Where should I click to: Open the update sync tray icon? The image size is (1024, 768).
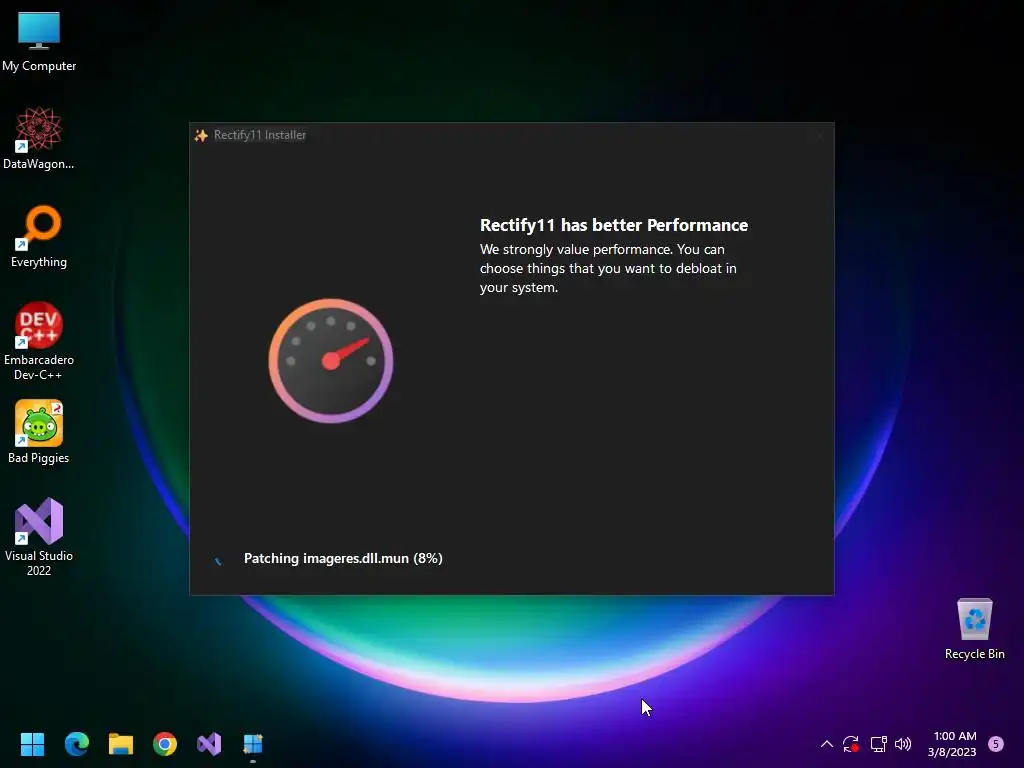[850, 744]
